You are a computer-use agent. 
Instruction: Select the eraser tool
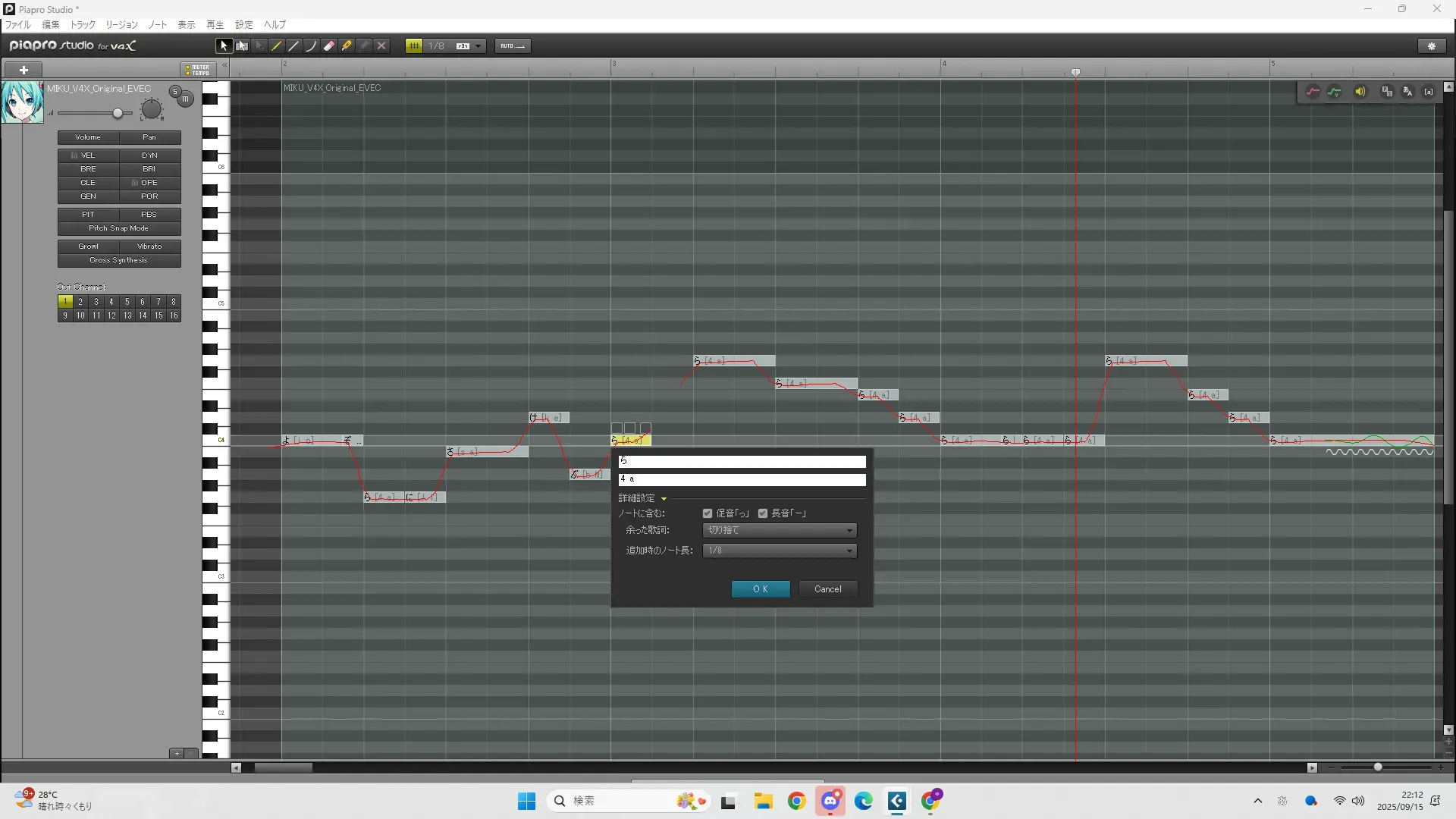pos(329,46)
